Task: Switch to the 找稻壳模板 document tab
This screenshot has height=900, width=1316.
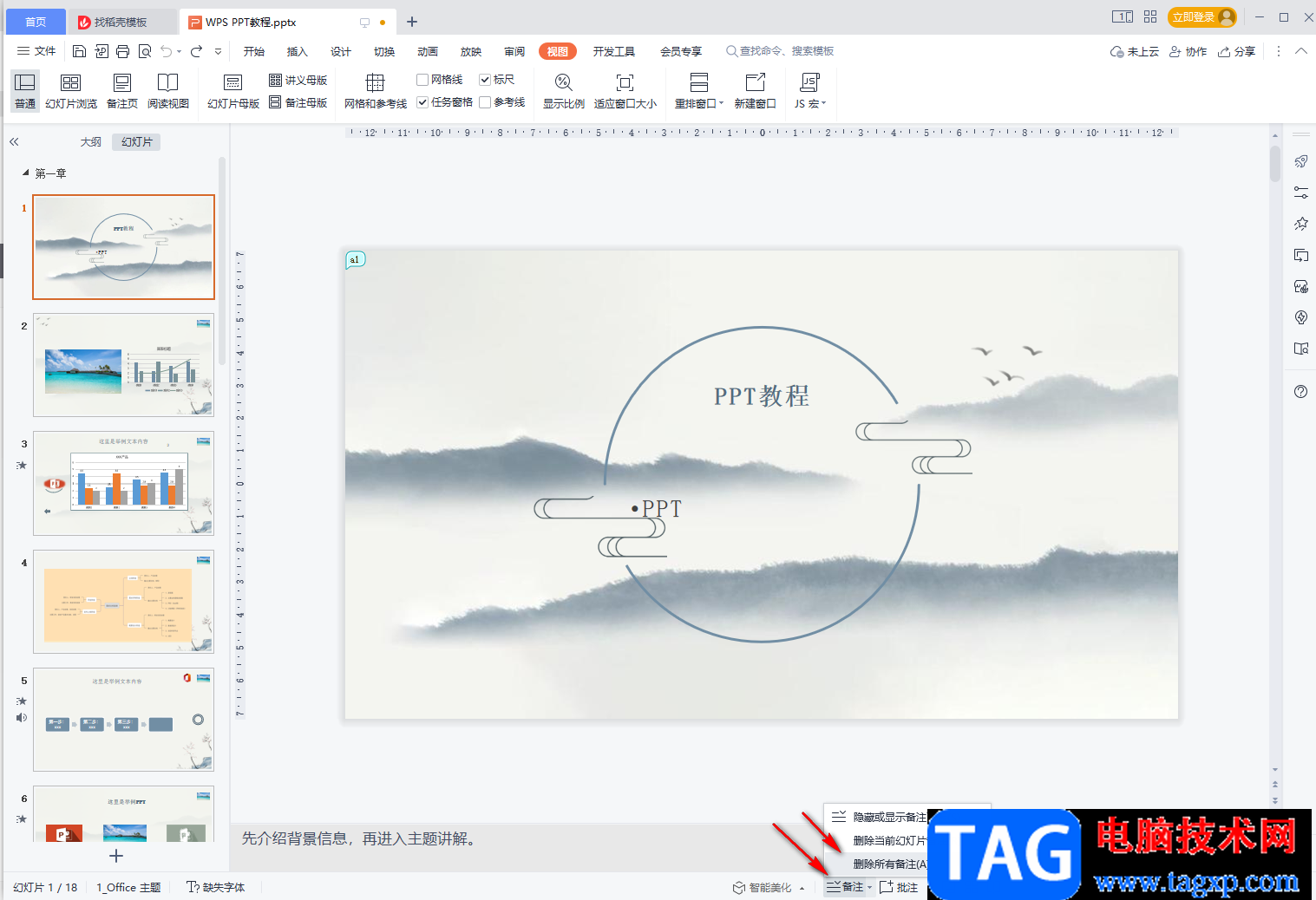Action: pyautogui.click(x=121, y=23)
